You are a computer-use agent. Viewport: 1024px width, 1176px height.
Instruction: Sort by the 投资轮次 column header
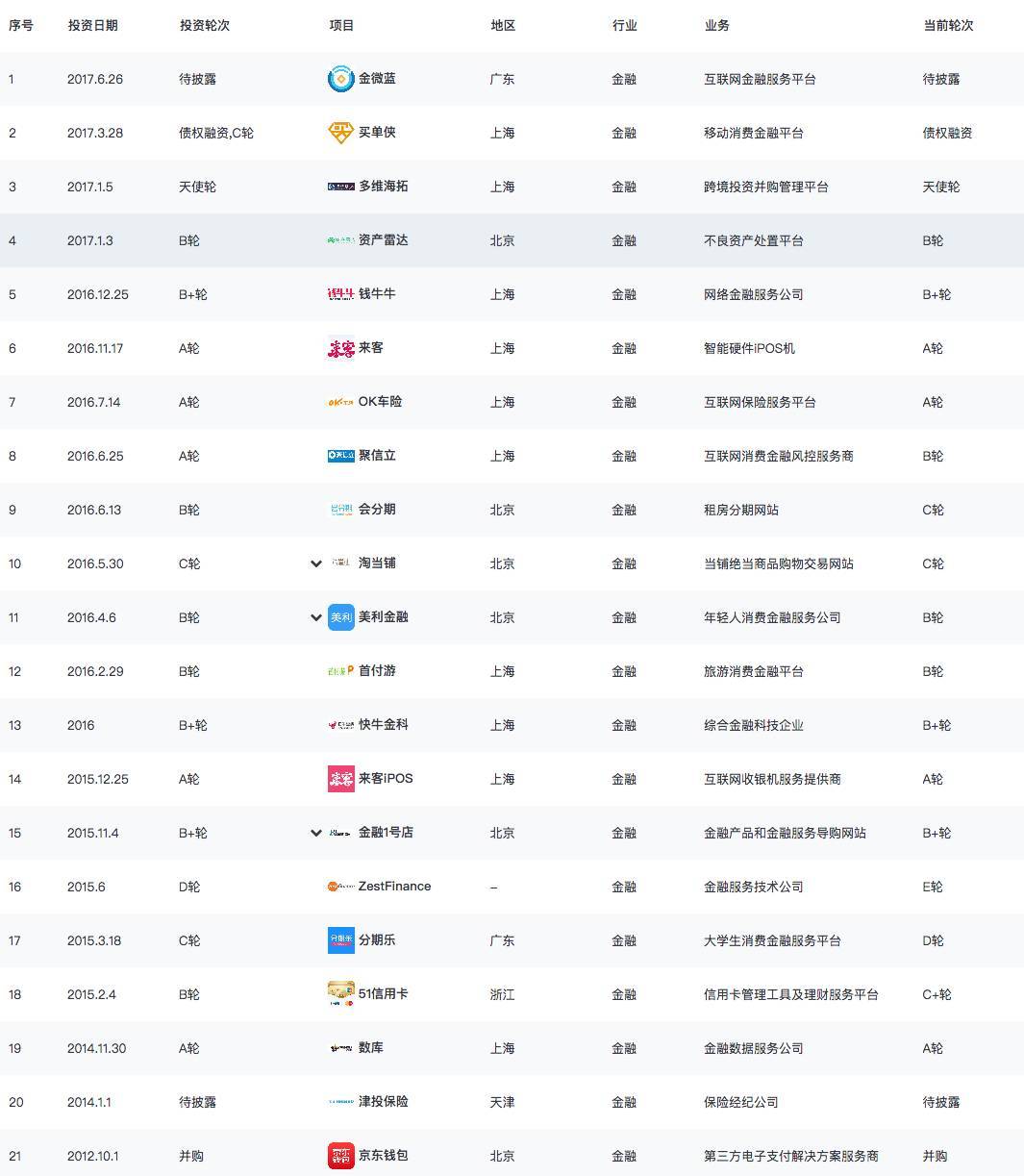pos(205,25)
